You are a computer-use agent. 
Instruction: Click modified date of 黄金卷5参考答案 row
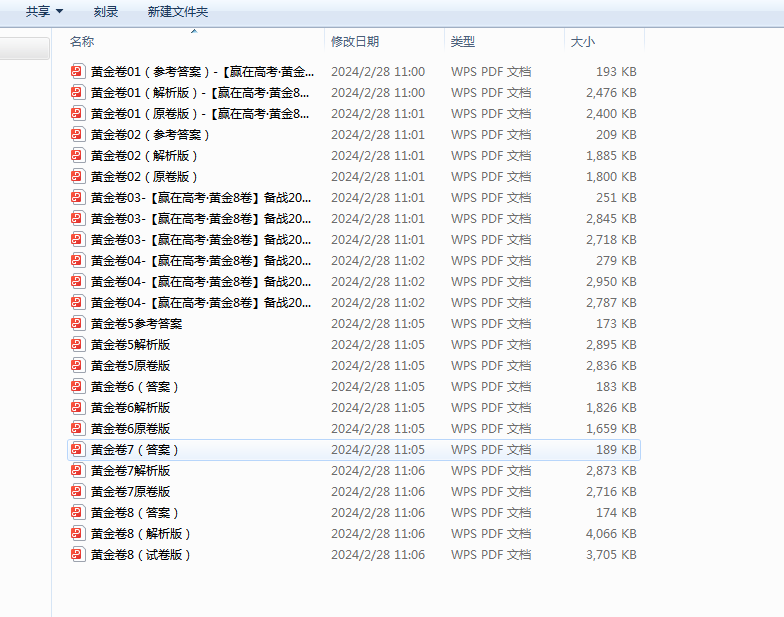click(x=378, y=324)
